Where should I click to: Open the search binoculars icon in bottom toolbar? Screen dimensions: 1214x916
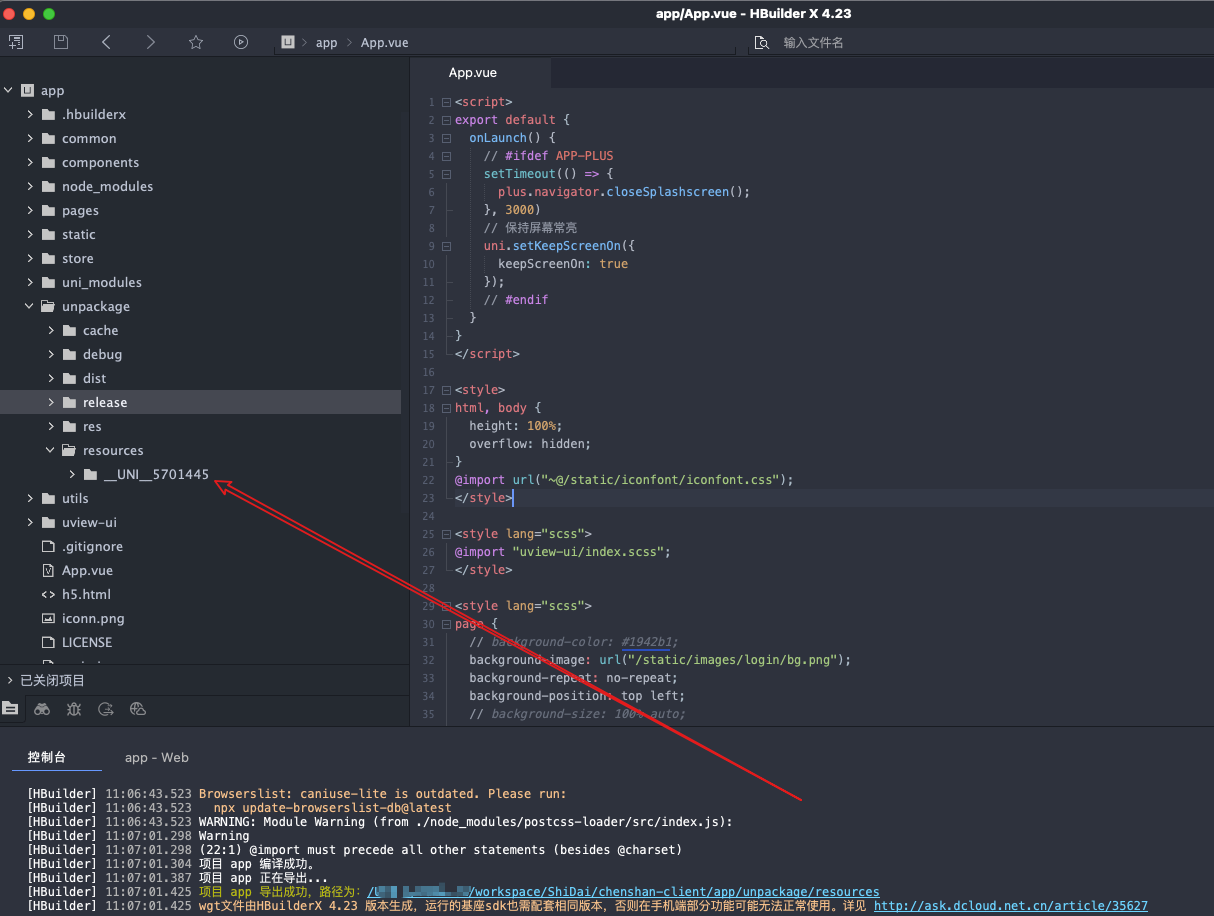pyautogui.click(x=41, y=708)
